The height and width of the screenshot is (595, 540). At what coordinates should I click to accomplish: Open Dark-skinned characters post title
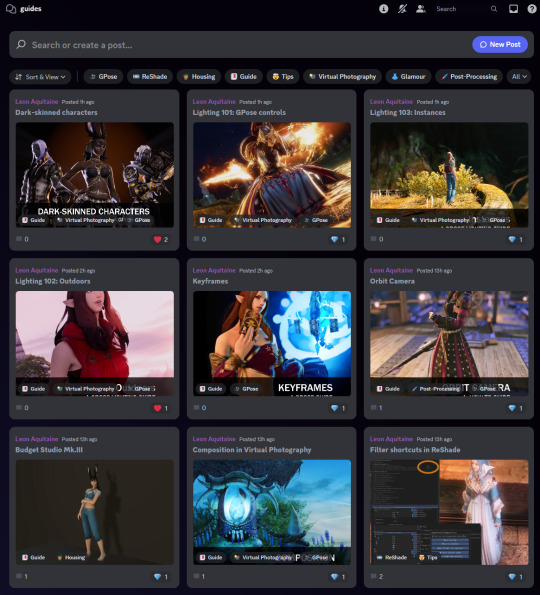coord(56,112)
